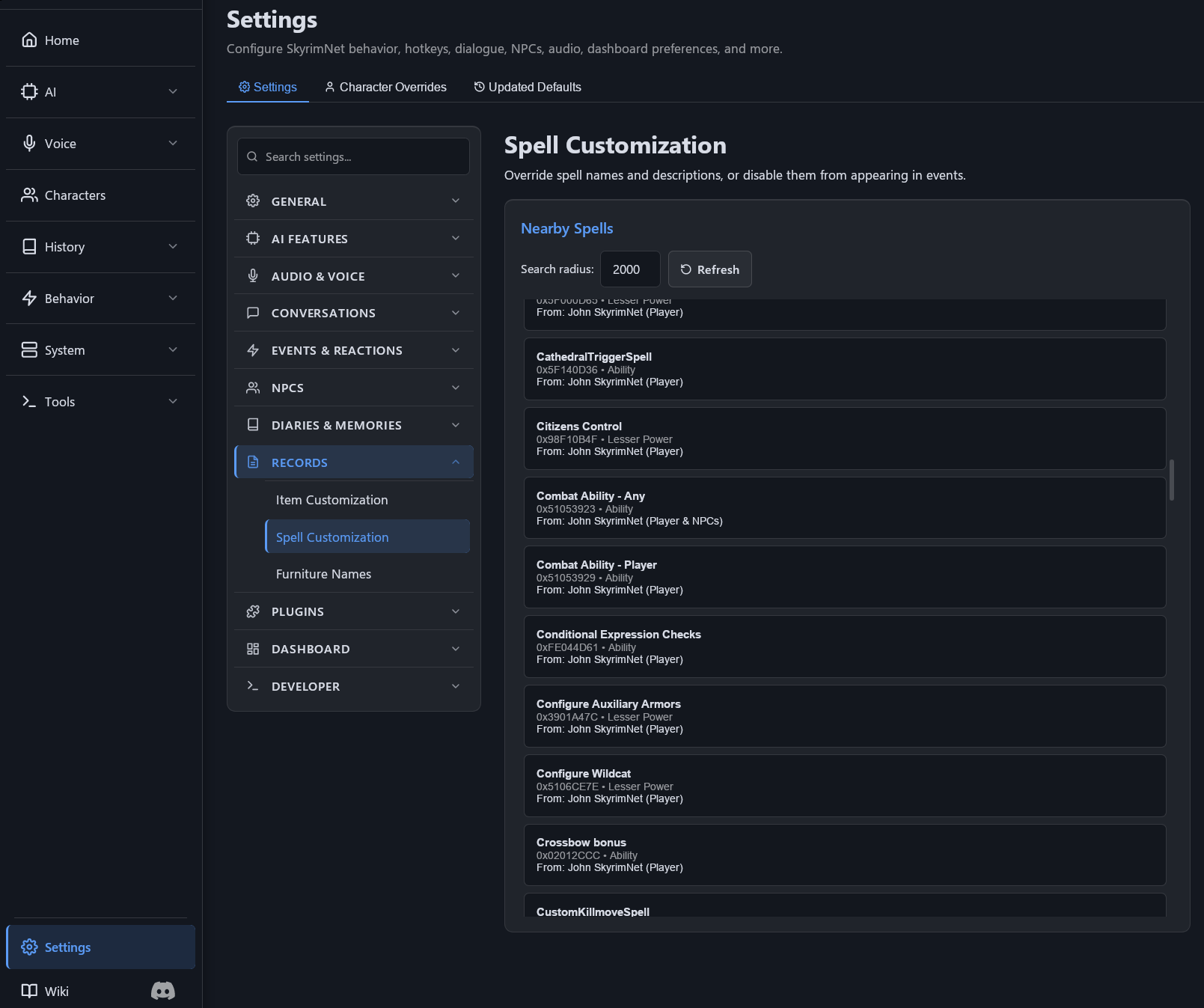The height and width of the screenshot is (1008, 1204).
Task: Expand the NPCS section chevron
Action: 456,388
